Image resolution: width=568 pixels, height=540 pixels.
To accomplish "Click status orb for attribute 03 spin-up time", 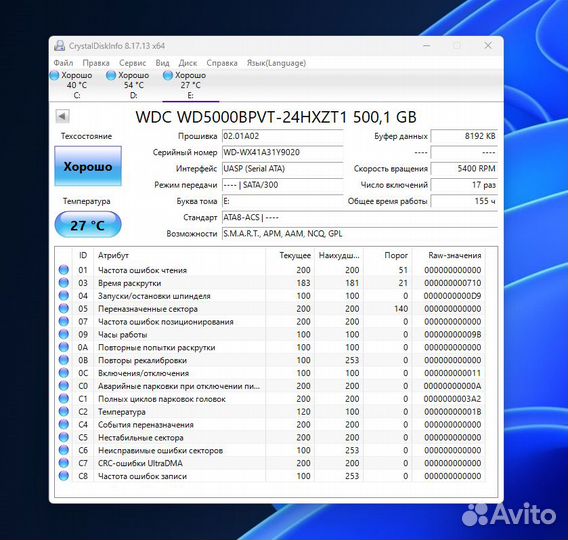I will tap(64, 283).
